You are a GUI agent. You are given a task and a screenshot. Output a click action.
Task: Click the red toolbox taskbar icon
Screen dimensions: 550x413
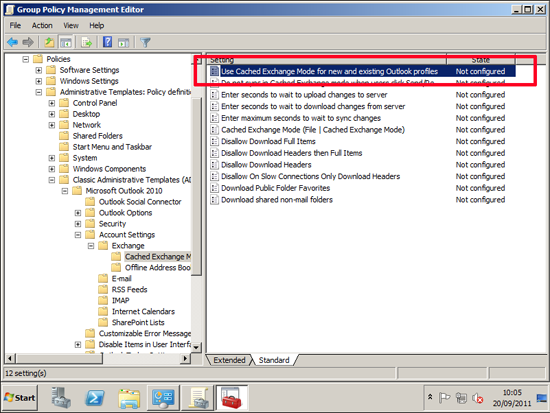coord(232,398)
